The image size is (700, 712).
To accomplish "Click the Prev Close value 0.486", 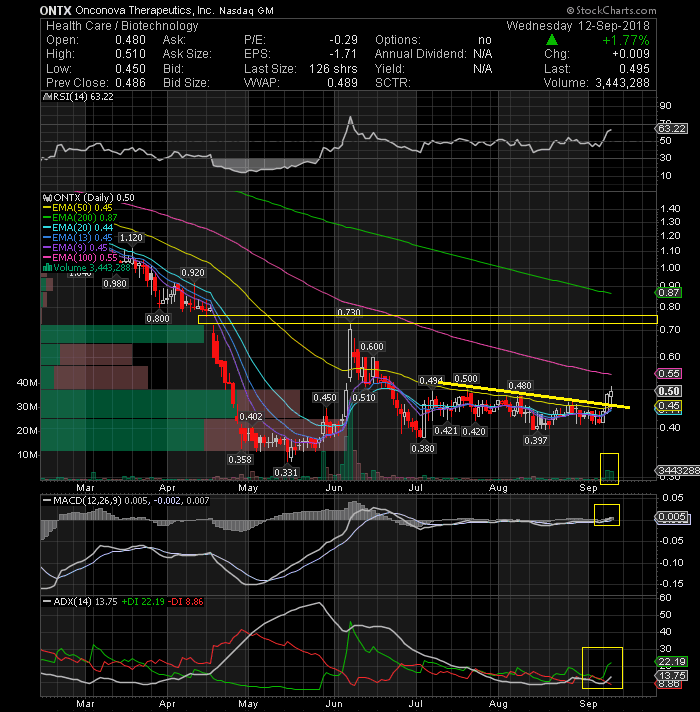I will (x=130, y=83).
